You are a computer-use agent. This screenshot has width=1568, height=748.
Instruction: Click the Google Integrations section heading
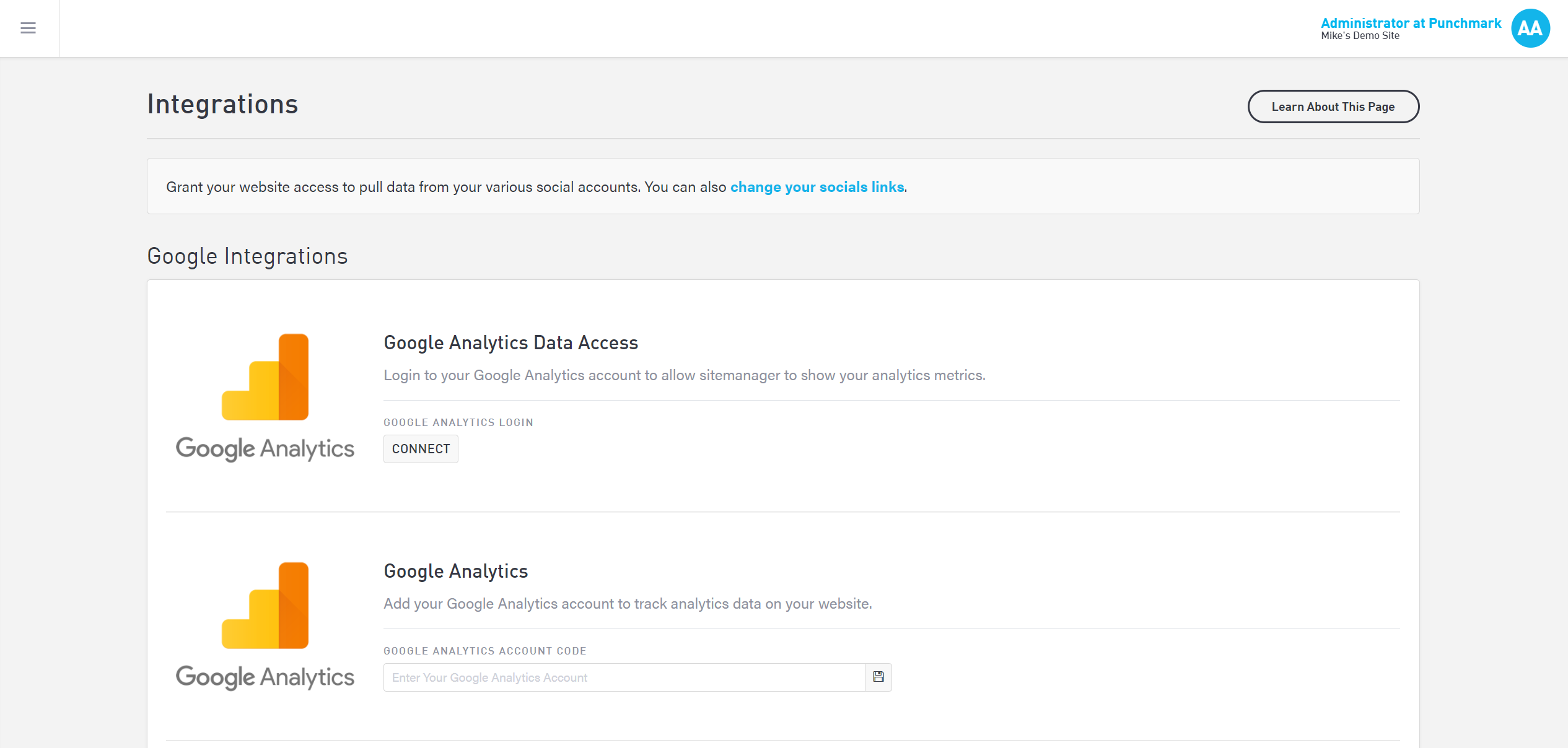pyautogui.click(x=247, y=256)
